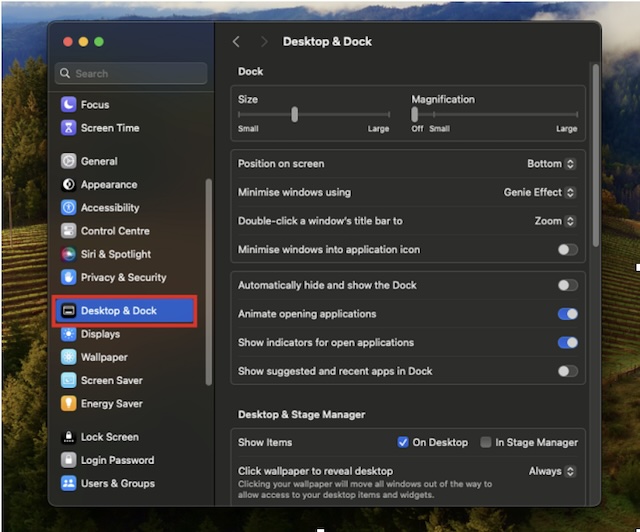Click the sidebar vertical scrollbar

coord(209,282)
